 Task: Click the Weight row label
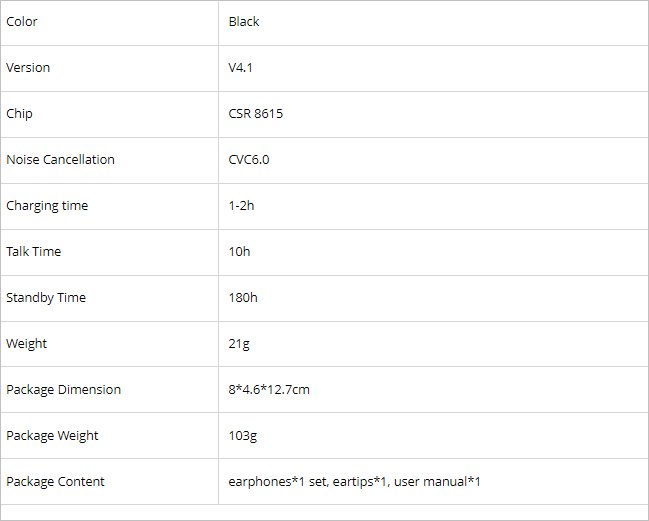coord(26,344)
